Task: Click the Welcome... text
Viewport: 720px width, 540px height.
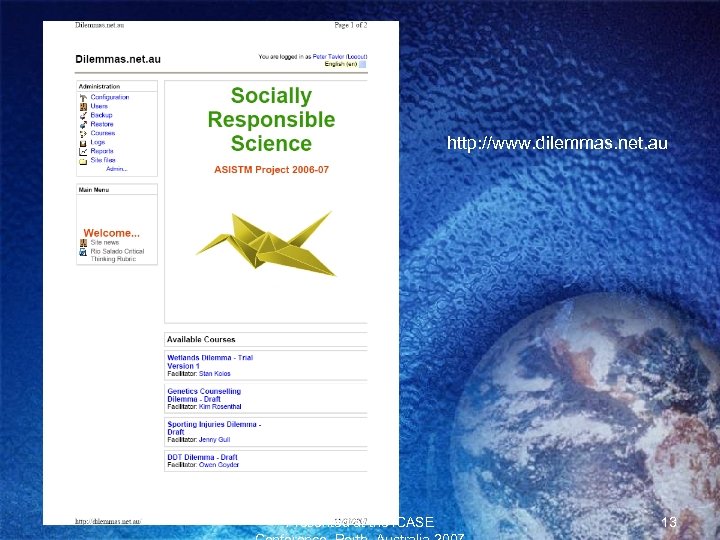Action: coord(112,233)
